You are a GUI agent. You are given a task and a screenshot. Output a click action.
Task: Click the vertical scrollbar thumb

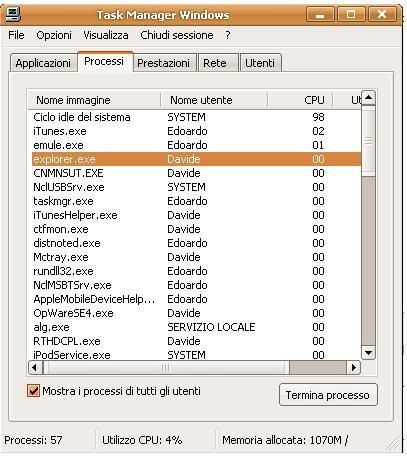pyautogui.click(x=368, y=141)
